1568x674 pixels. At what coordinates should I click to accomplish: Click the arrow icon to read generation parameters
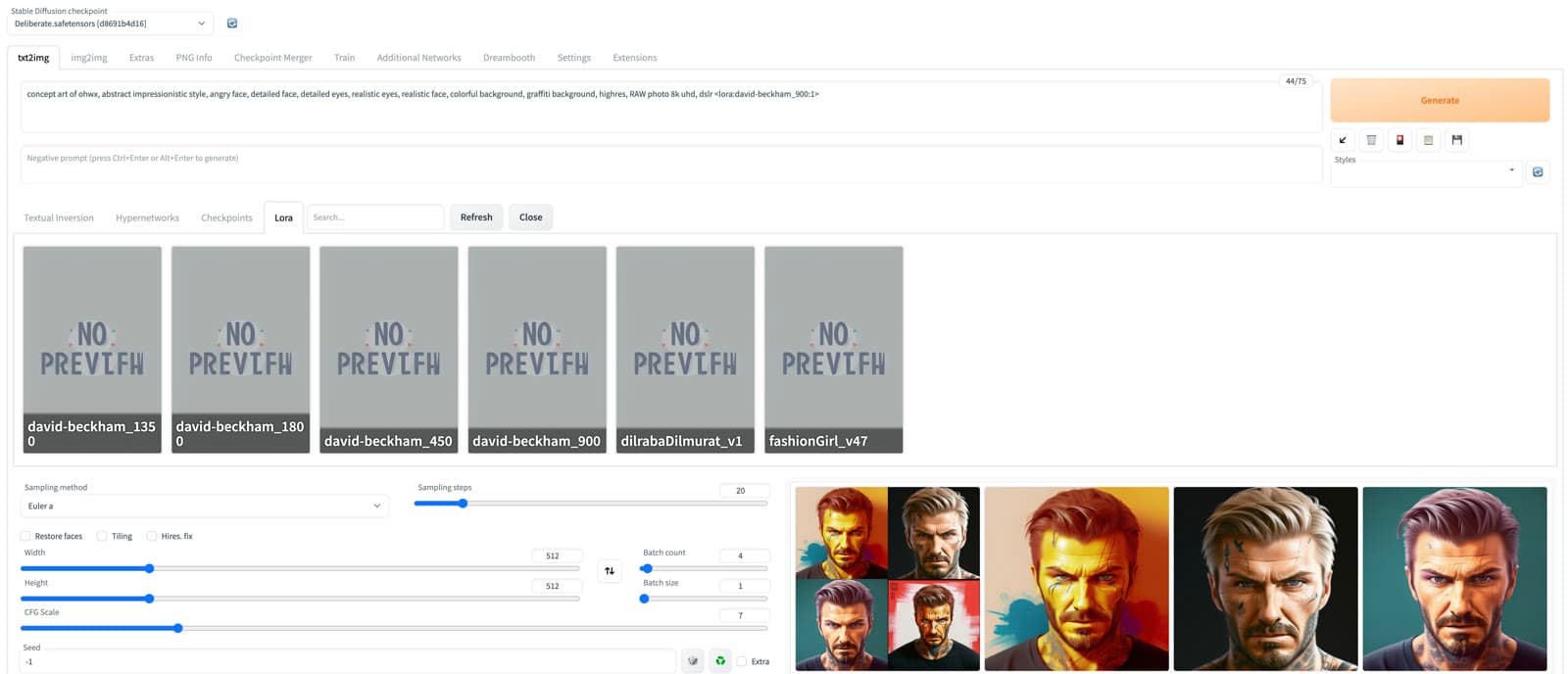tap(1343, 140)
